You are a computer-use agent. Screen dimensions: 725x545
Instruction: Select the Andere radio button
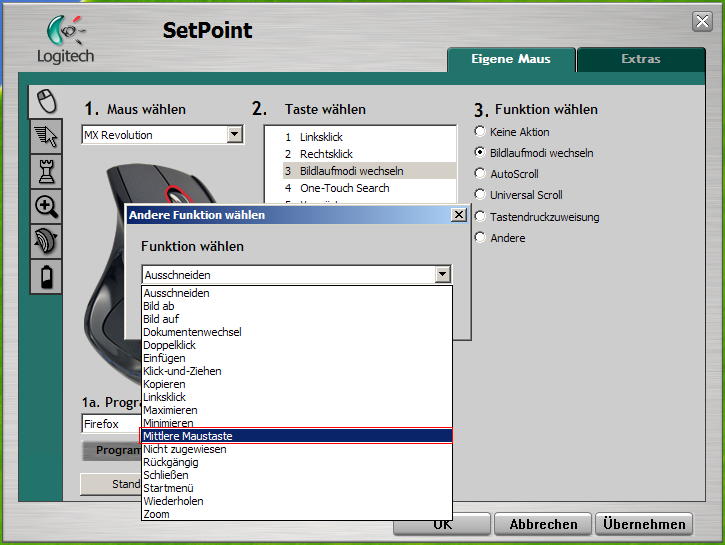point(480,238)
